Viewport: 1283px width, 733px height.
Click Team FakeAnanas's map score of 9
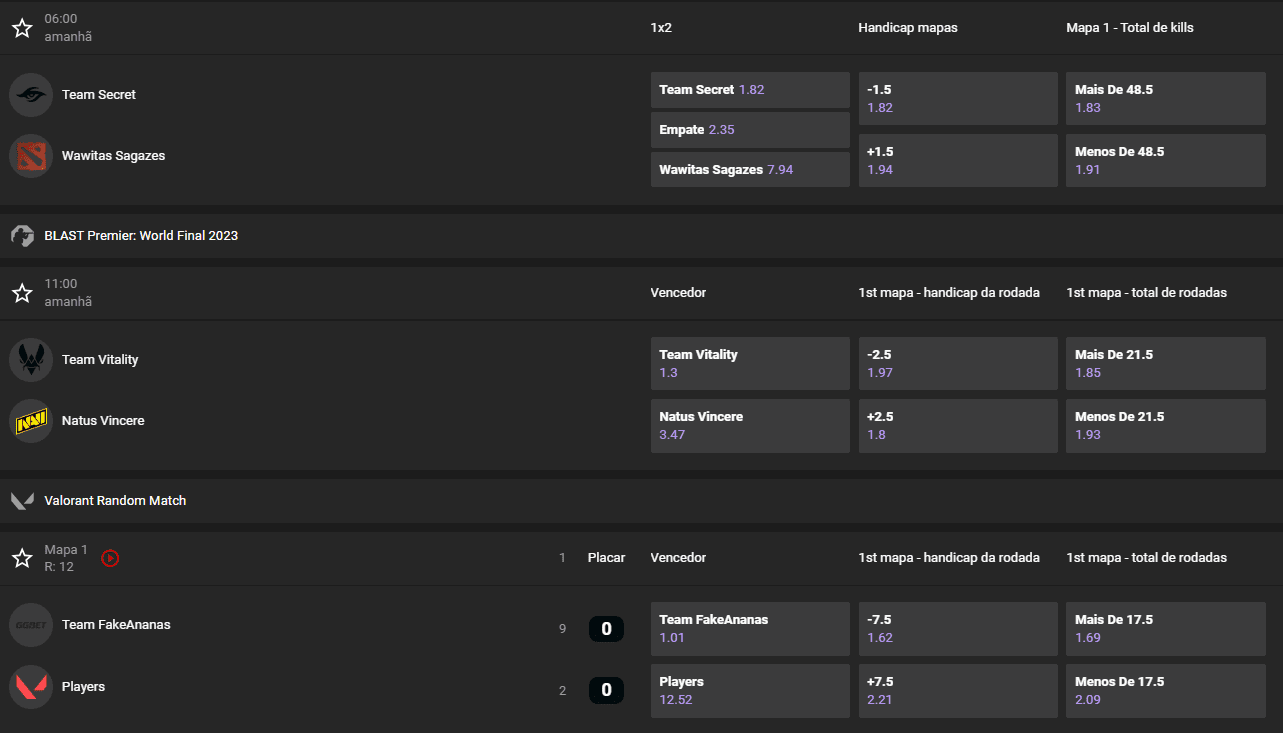pos(563,629)
